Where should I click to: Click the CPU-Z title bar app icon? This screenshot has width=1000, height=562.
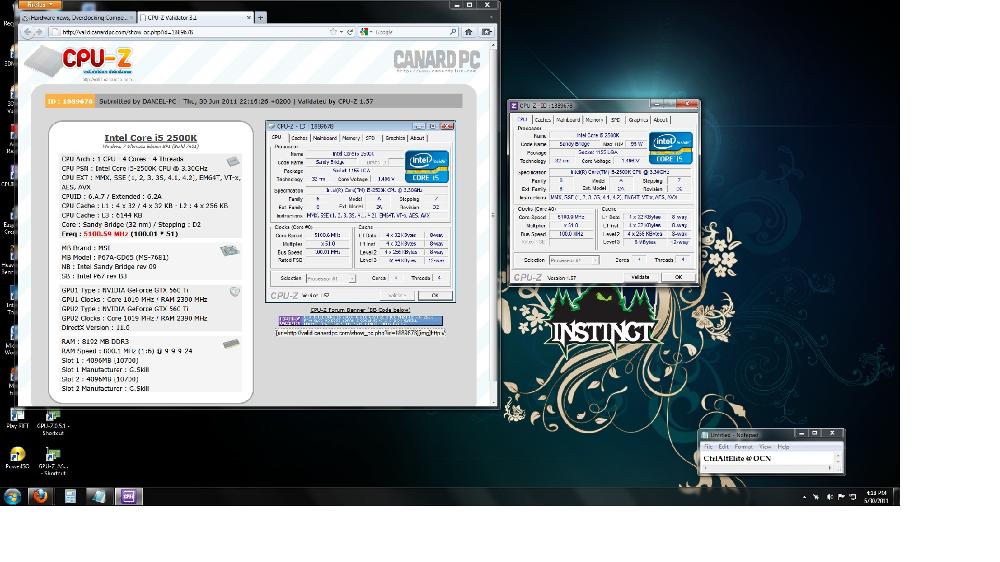[514, 105]
